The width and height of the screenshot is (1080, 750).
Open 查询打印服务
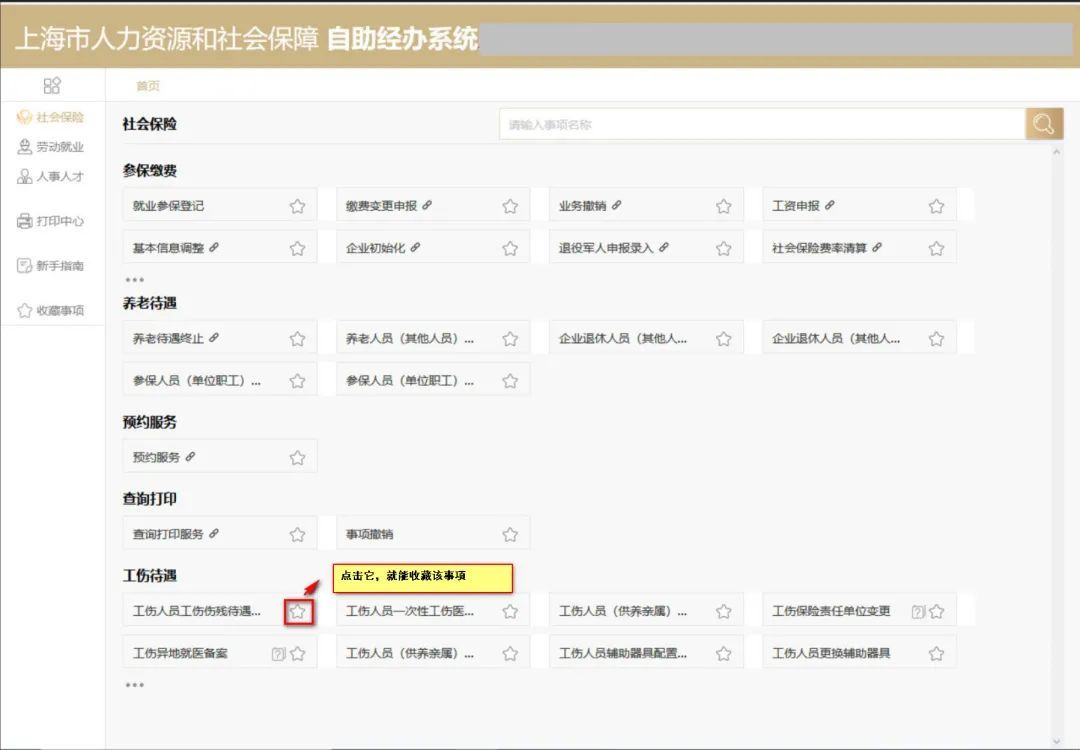coord(220,534)
